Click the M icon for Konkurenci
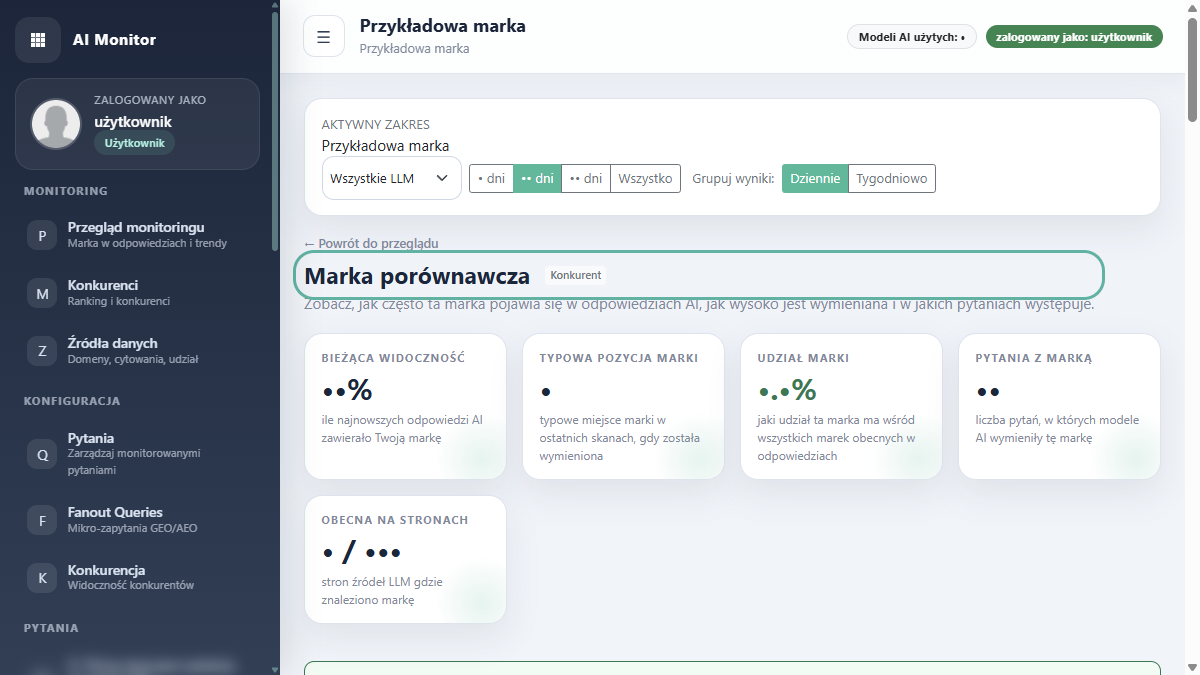This screenshot has width=1200, height=675. 42,294
